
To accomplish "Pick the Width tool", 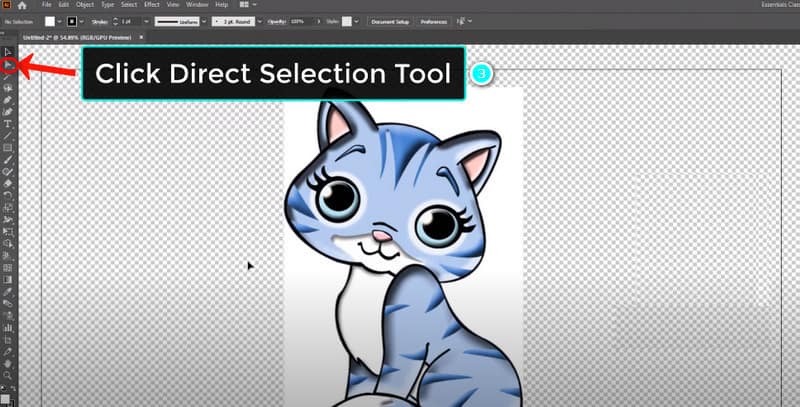I will (x=8, y=219).
